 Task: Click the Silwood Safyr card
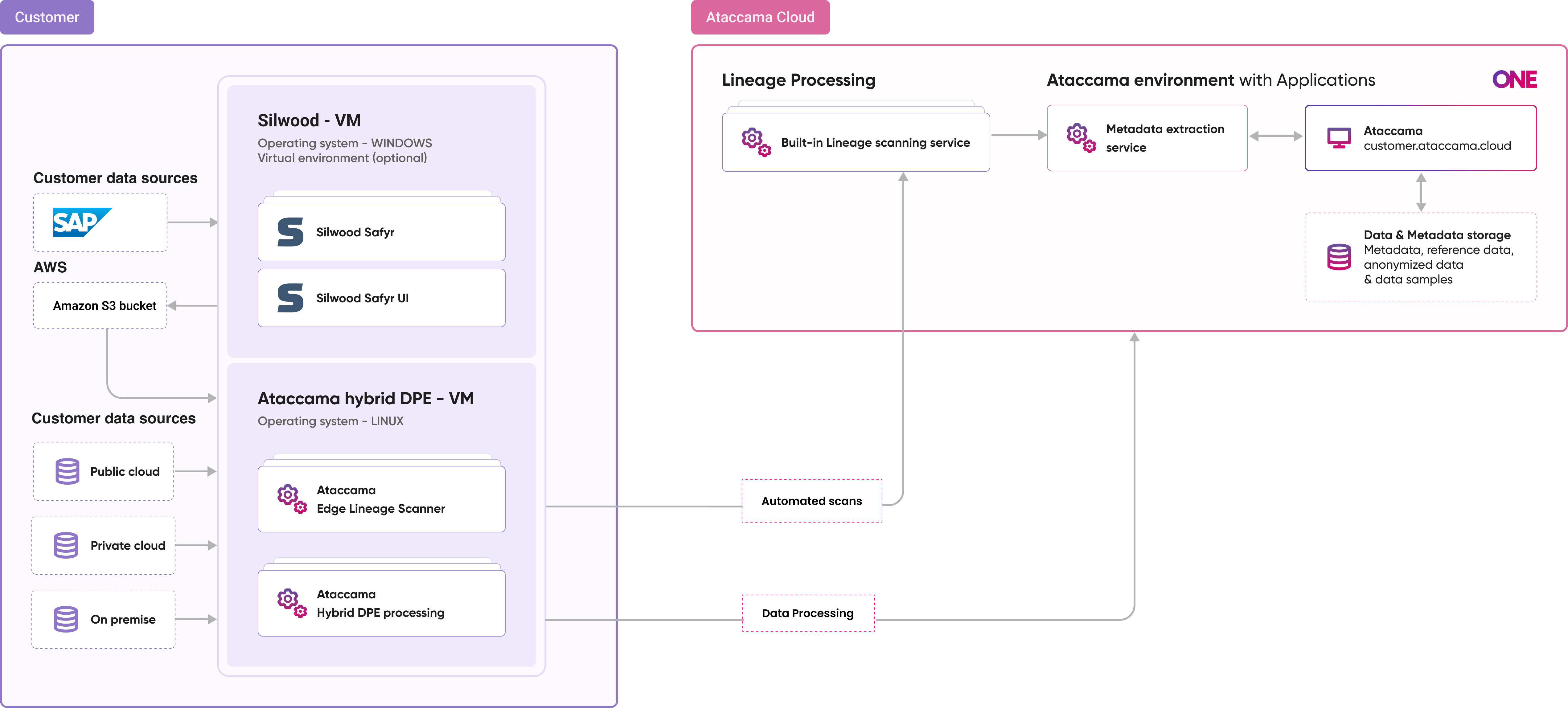(382, 232)
